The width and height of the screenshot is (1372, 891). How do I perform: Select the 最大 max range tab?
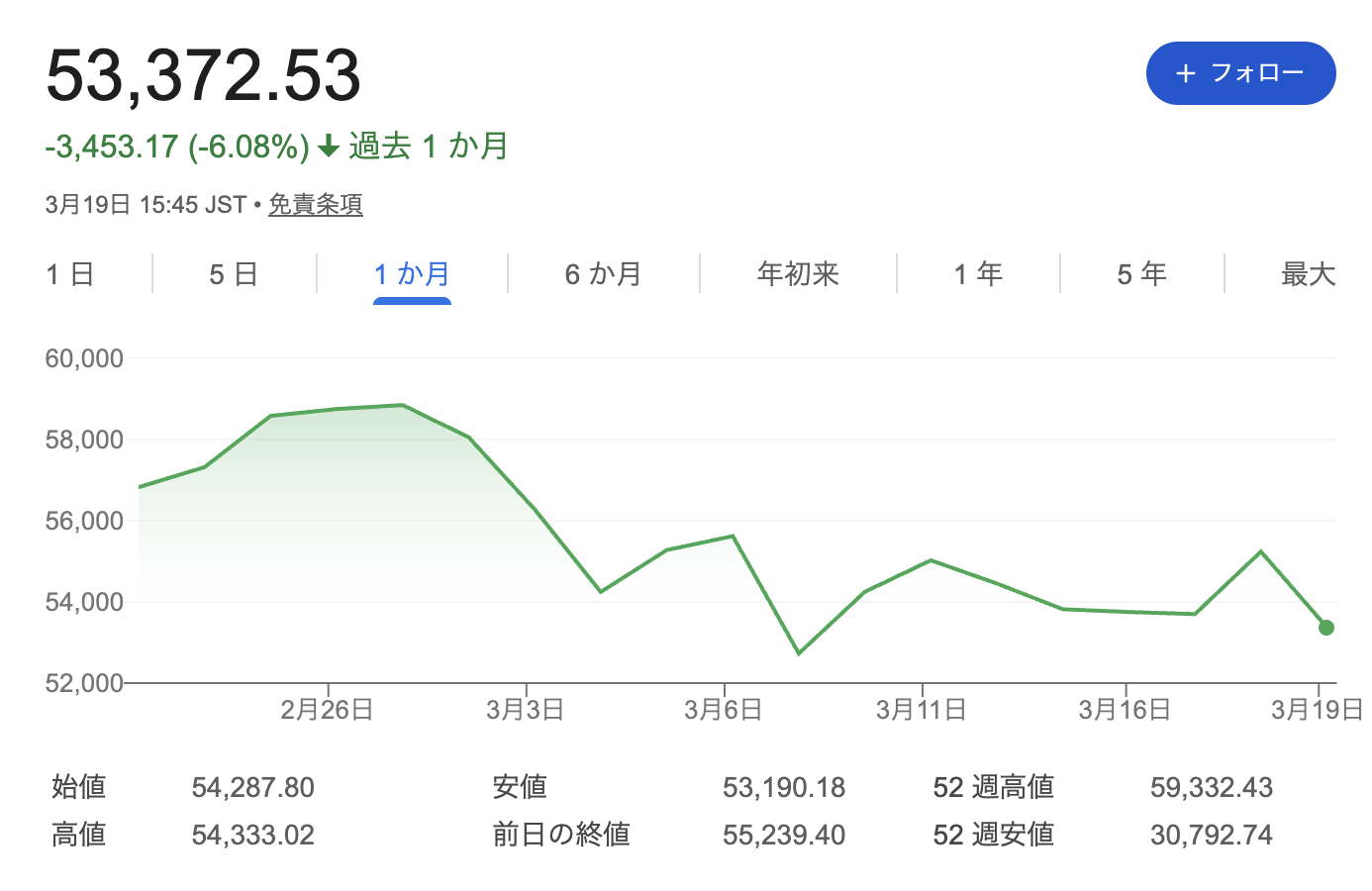pos(1309,274)
